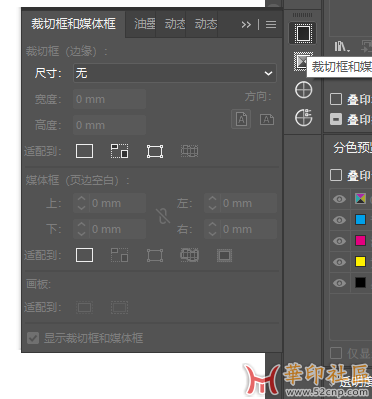This screenshot has height=399, width=372.
Task: Select portrait orientation icon under 方向
Action: pos(241,119)
